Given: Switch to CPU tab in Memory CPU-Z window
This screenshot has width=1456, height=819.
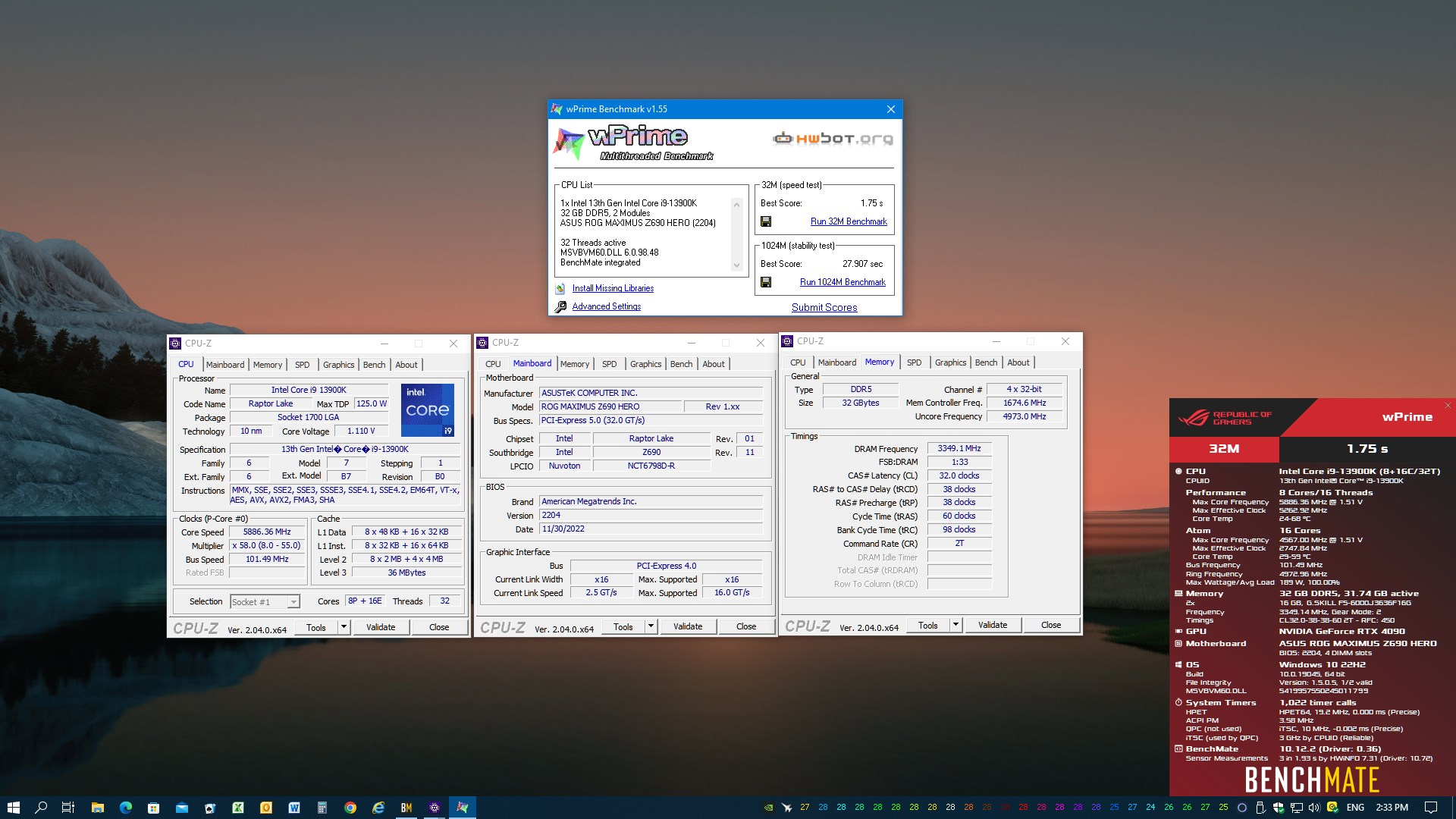Looking at the screenshot, I should point(798,362).
